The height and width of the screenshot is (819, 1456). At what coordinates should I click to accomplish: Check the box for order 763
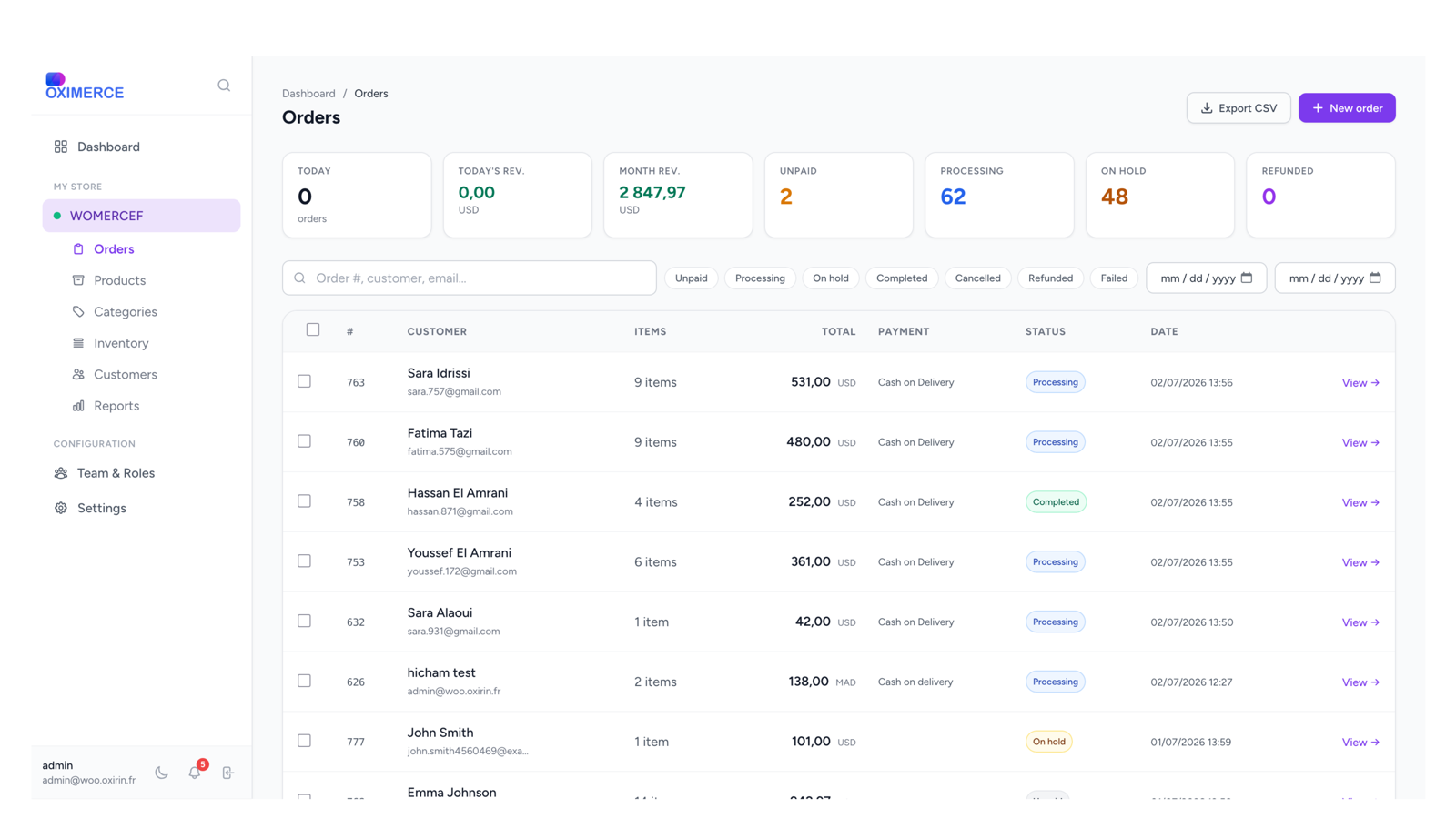pos(304,381)
